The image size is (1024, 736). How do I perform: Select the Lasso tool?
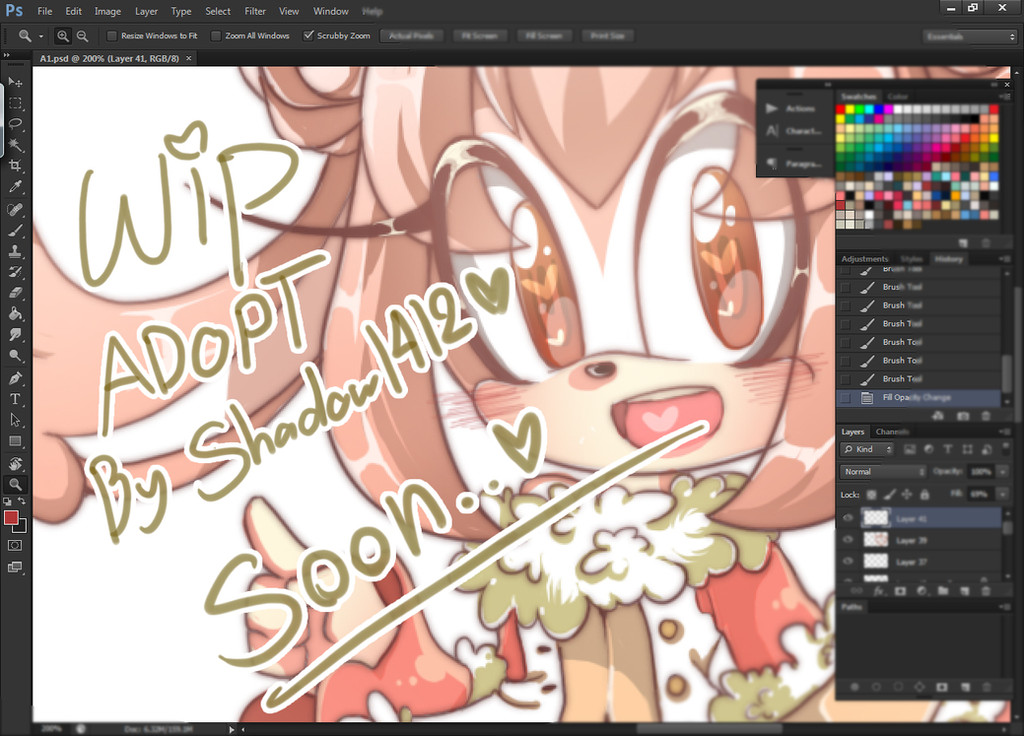(15, 124)
